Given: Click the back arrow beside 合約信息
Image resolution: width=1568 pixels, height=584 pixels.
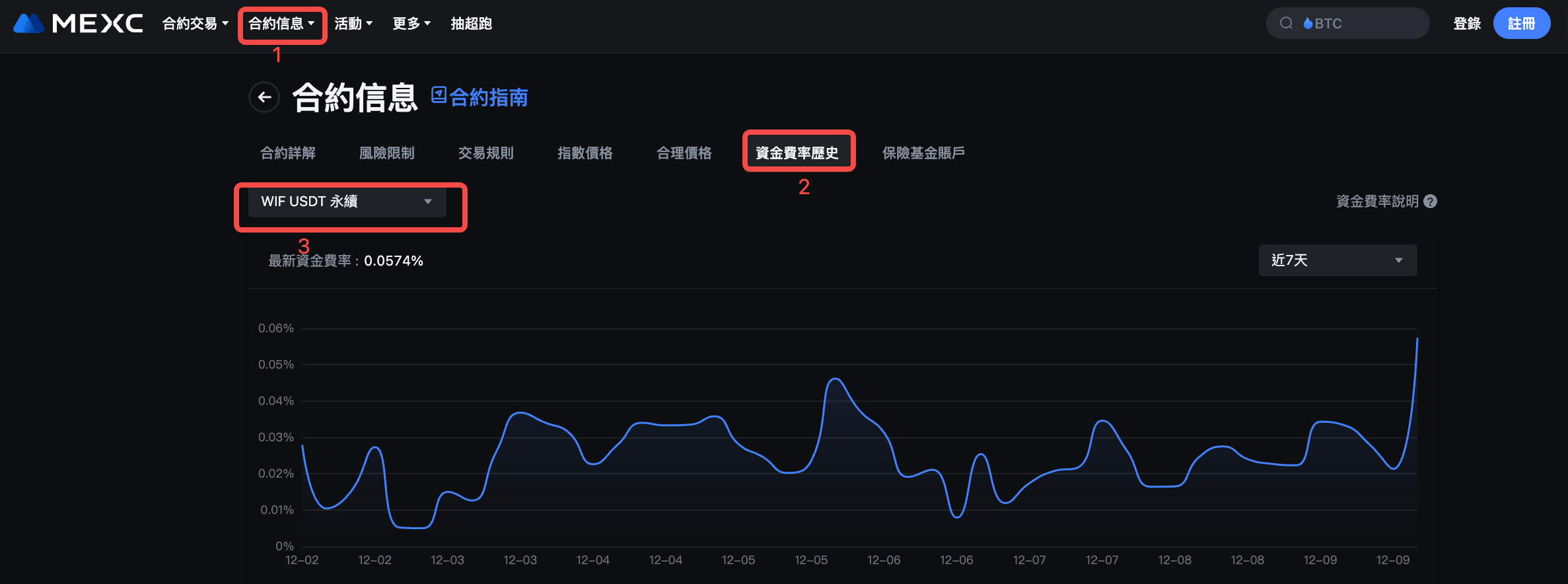Looking at the screenshot, I should coord(264,98).
